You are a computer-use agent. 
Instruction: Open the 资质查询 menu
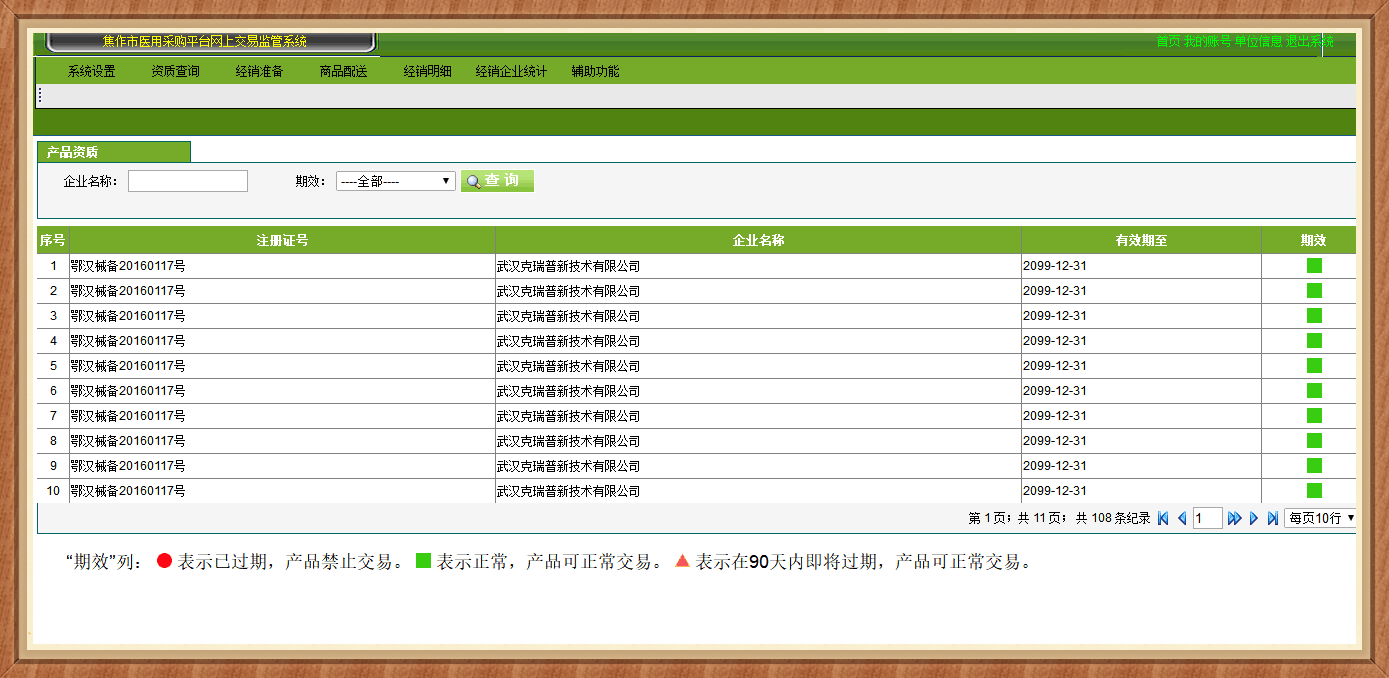[x=175, y=71]
